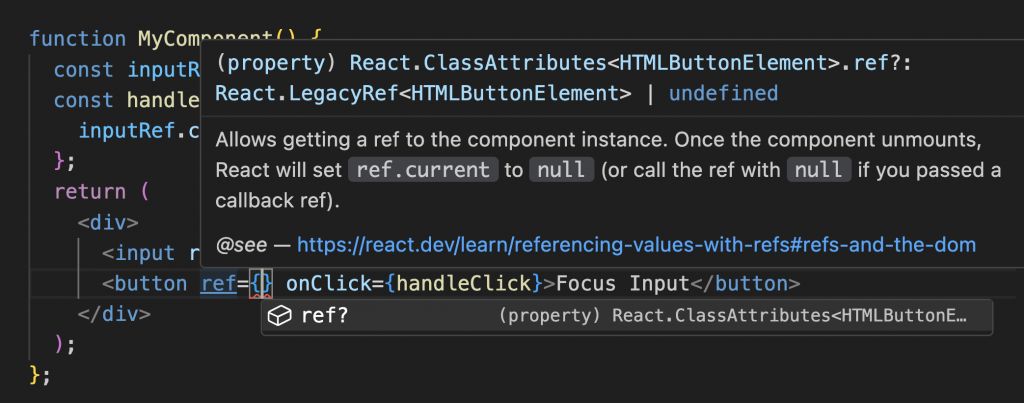Click the 'Focus Input' button label text
The image size is (1024, 403).
click(623, 284)
